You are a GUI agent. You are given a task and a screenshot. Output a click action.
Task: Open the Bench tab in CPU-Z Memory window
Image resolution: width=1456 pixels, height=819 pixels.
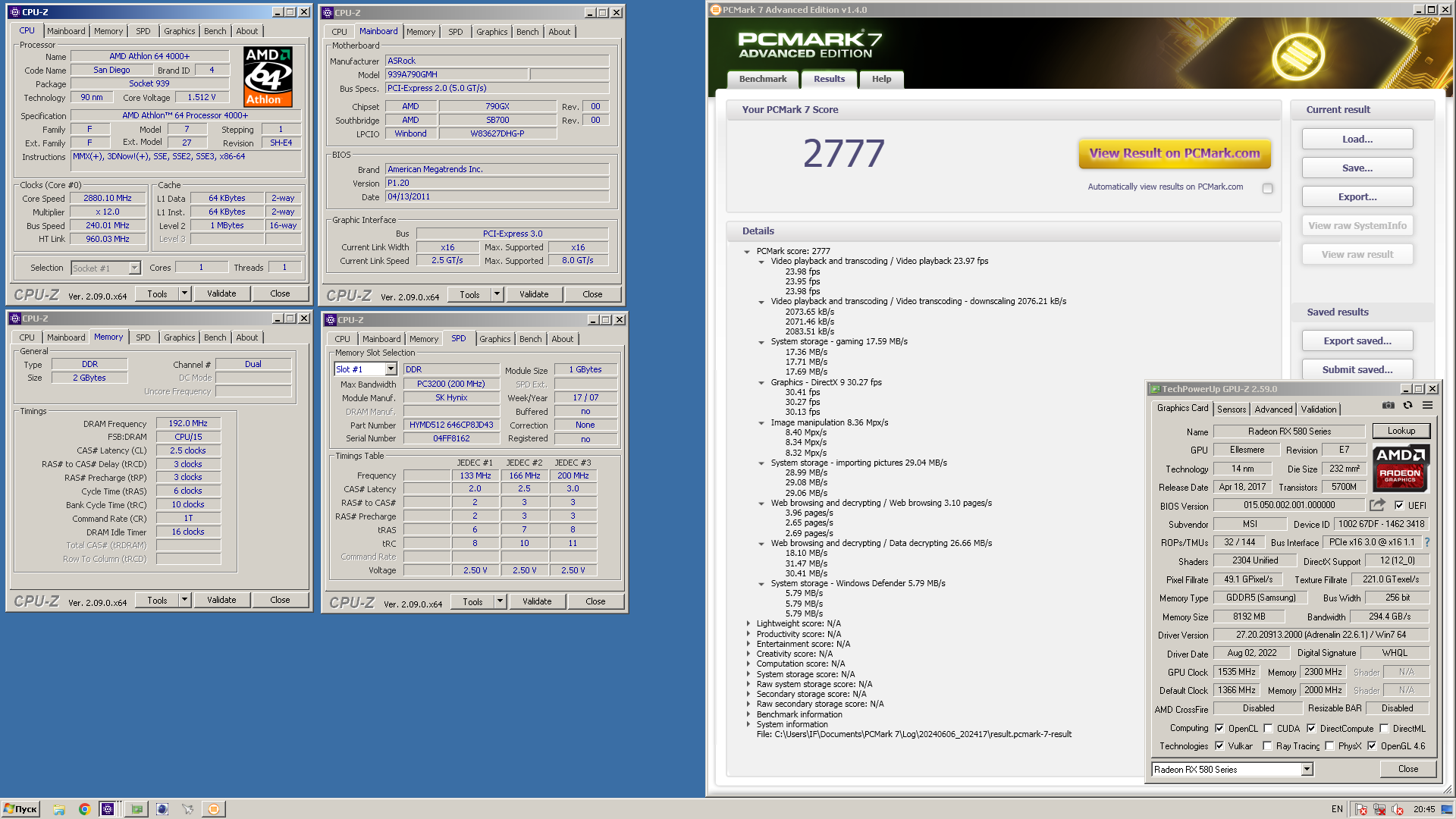(215, 337)
